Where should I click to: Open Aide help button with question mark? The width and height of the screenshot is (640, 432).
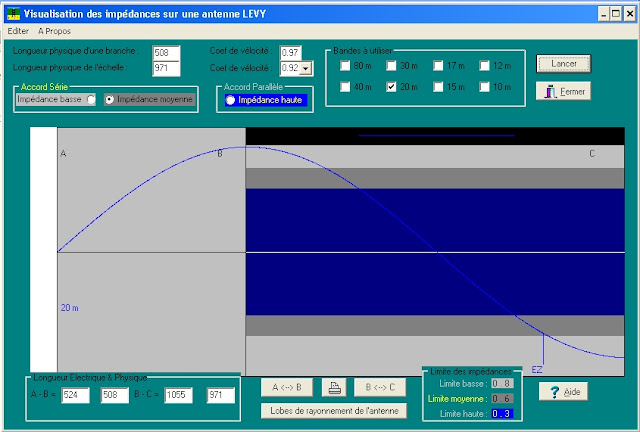point(563,392)
